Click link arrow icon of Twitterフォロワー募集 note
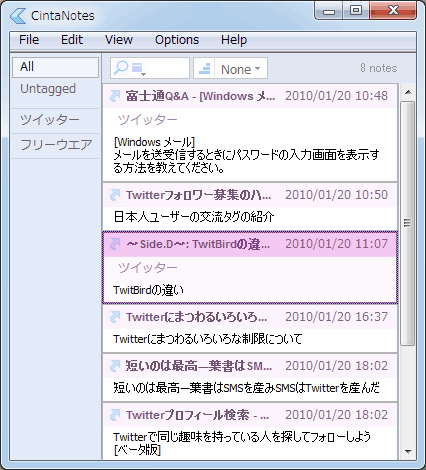The width and height of the screenshot is (426, 470). (x=115, y=195)
